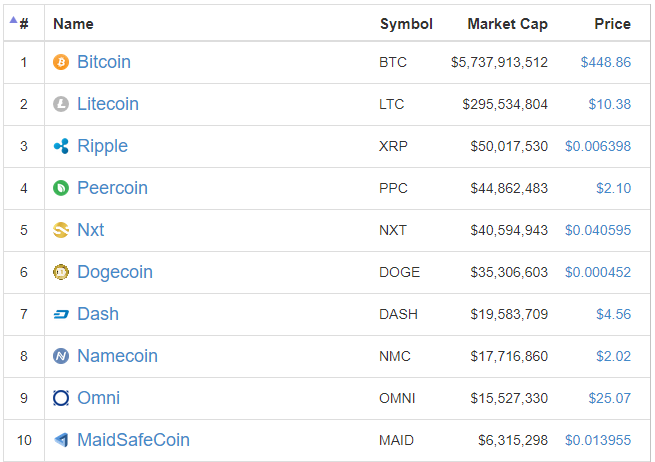This screenshot has width=655, height=462.
Task: Click the orange Bitcoin logo icon
Action: pos(61,62)
